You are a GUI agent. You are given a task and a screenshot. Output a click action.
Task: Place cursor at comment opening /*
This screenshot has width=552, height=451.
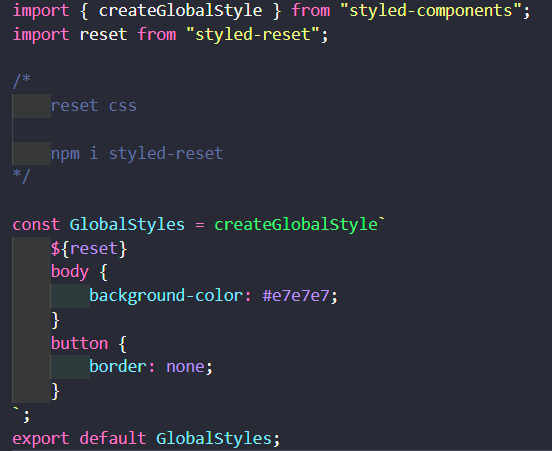click(x=21, y=81)
